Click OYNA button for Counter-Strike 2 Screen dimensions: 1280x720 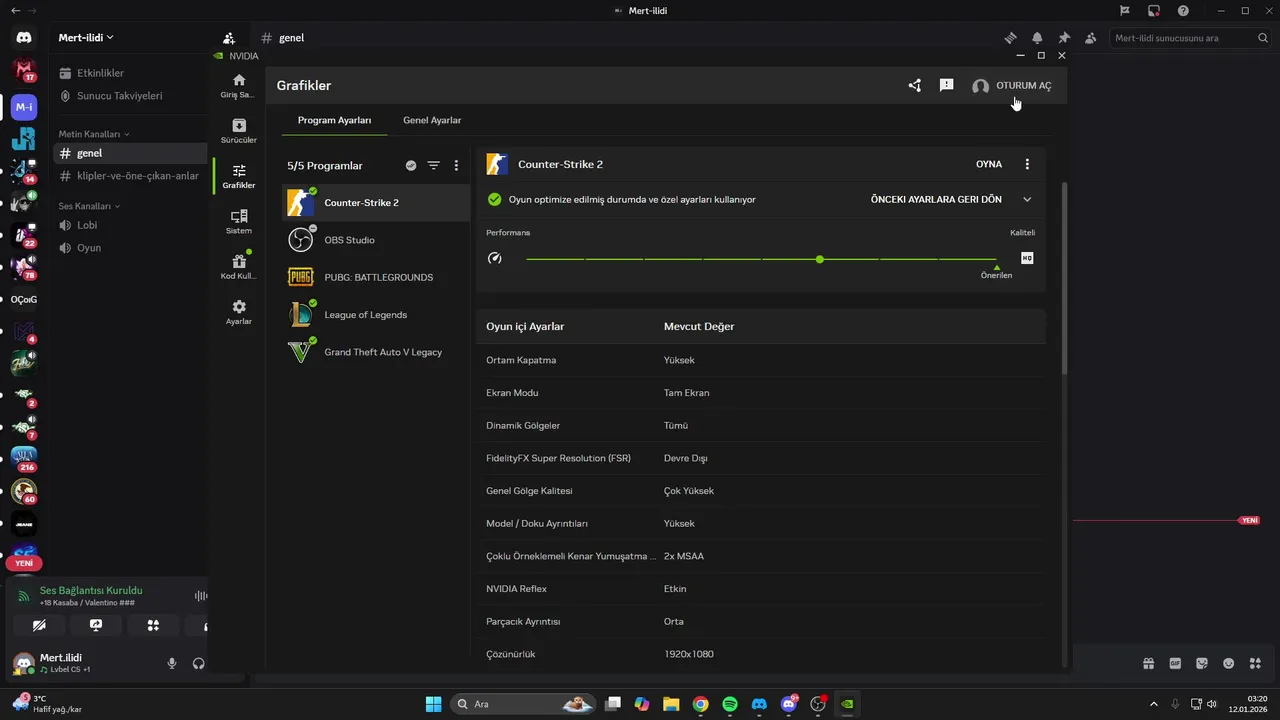pyautogui.click(x=989, y=164)
